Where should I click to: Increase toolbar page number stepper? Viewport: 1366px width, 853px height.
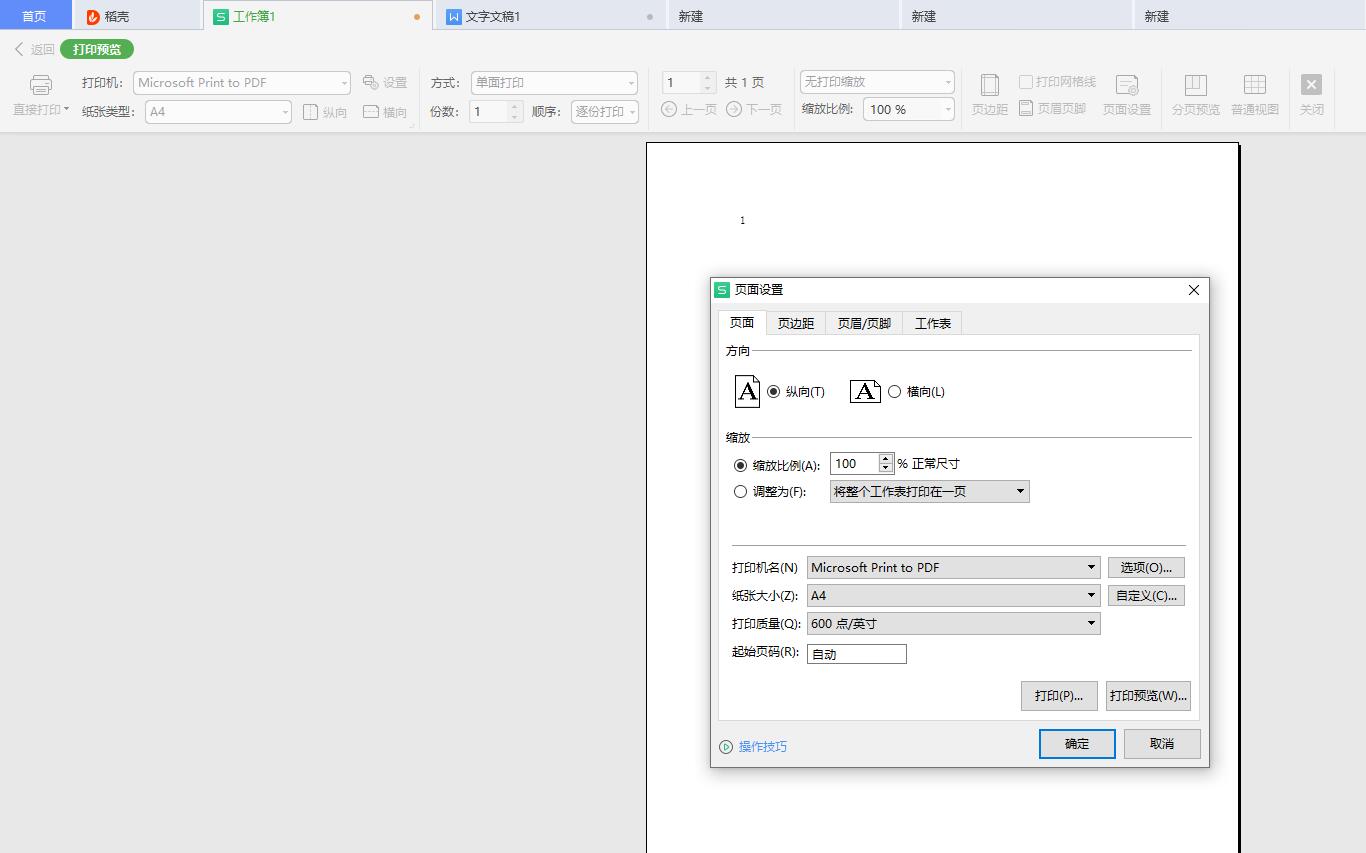708,77
